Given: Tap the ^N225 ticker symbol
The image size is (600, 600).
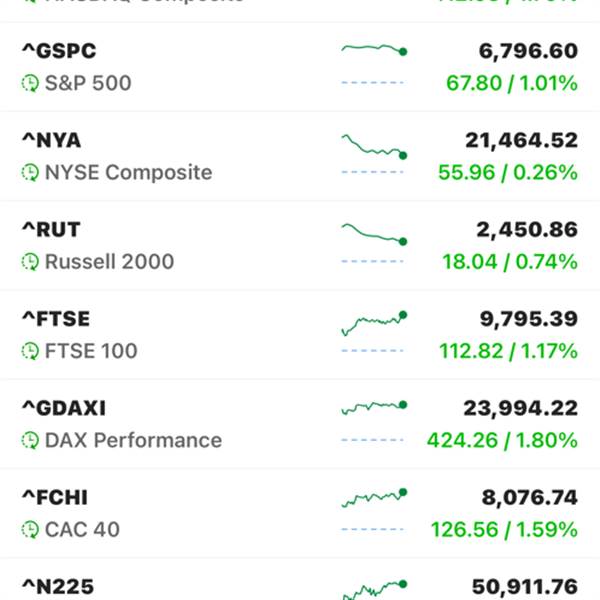Looking at the screenshot, I should 57,587.
